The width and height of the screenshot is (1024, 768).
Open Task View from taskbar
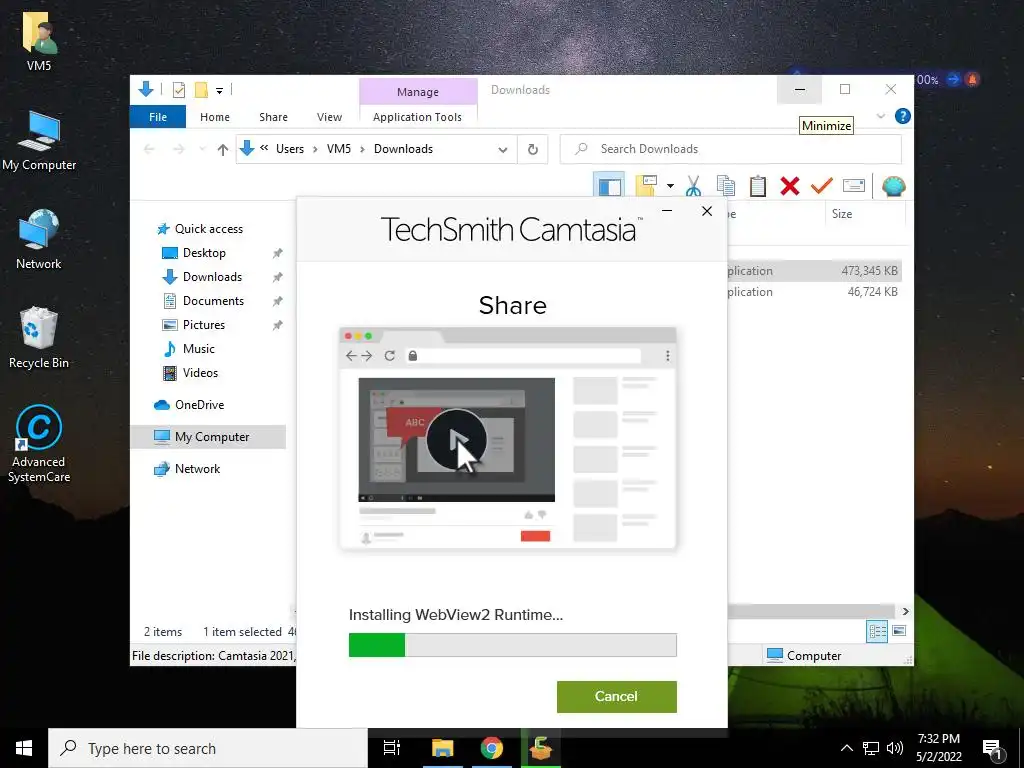pyautogui.click(x=392, y=748)
